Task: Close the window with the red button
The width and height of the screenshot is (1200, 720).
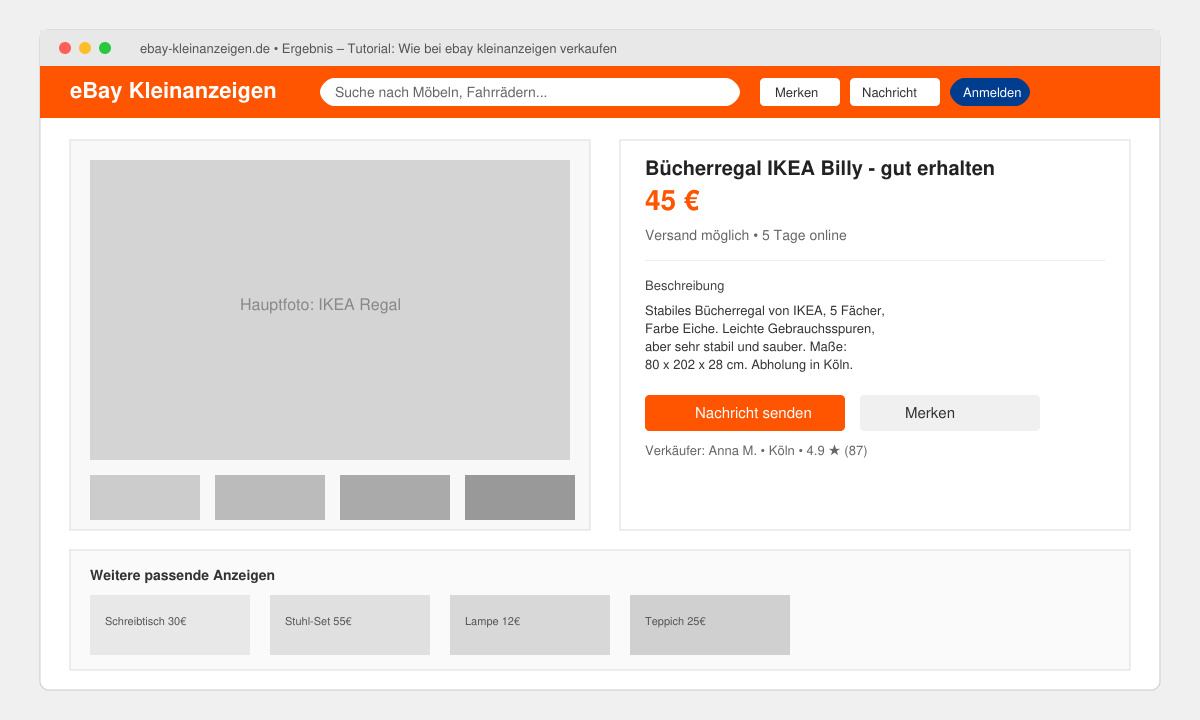Action: pos(65,48)
